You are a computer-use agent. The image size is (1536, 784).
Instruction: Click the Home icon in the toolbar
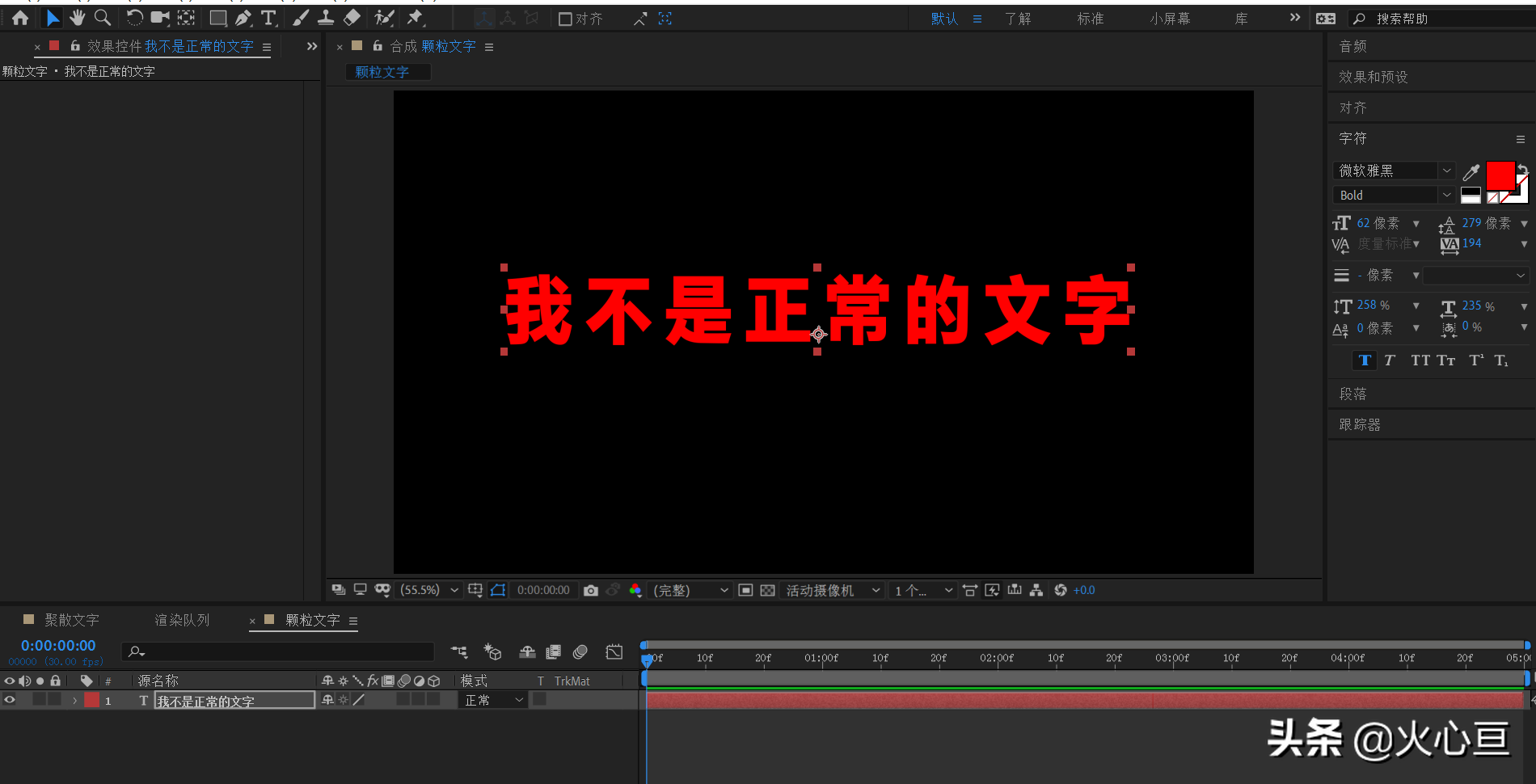tap(20, 18)
